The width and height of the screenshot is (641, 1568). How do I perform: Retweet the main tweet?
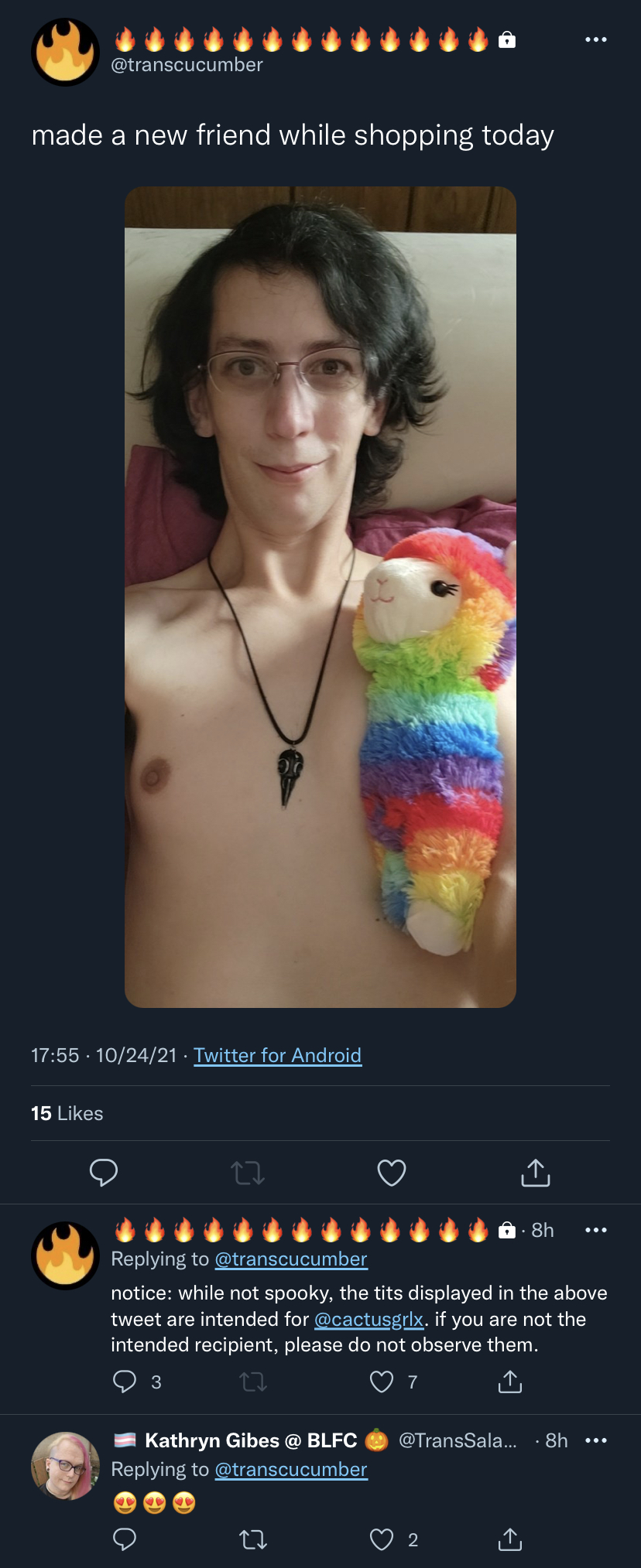pos(248,1173)
